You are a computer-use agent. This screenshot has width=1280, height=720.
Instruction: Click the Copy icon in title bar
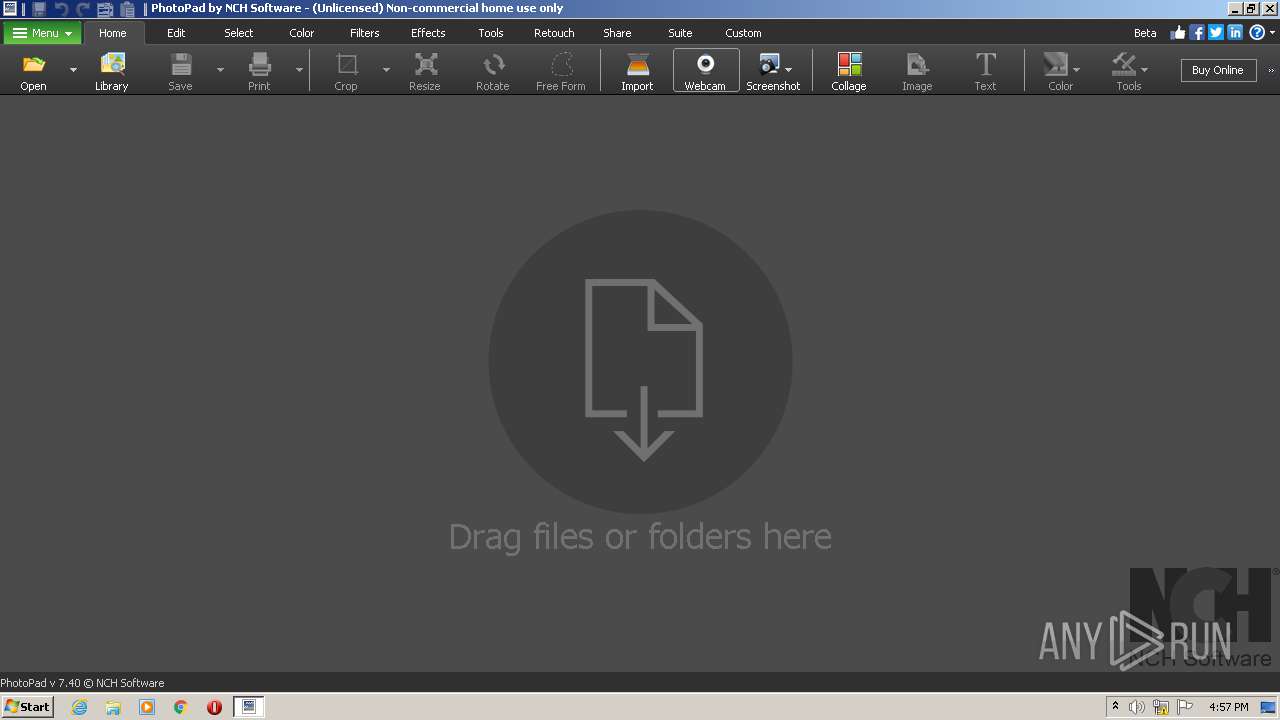(x=105, y=8)
